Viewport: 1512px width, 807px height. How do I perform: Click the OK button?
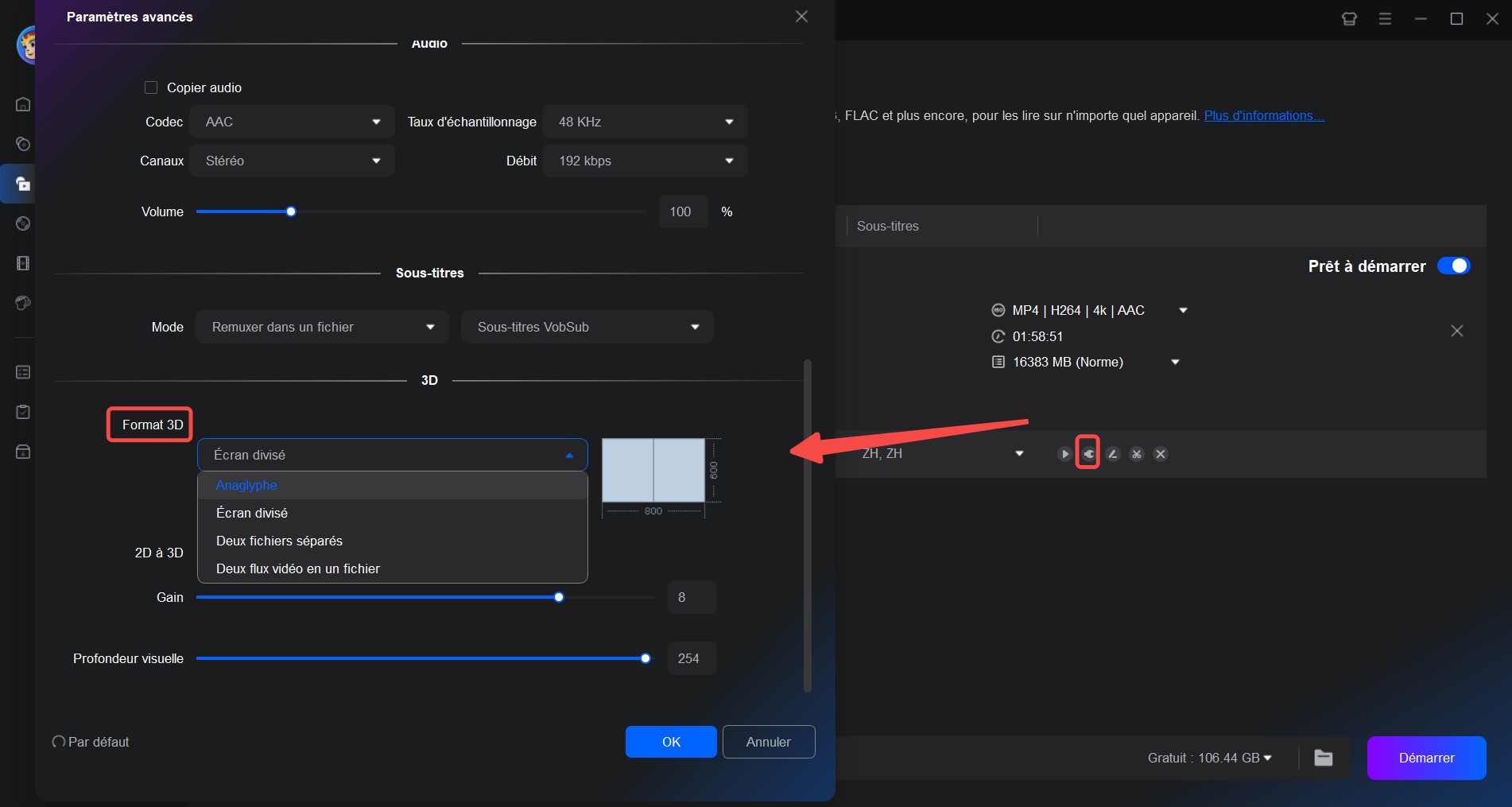coord(671,742)
